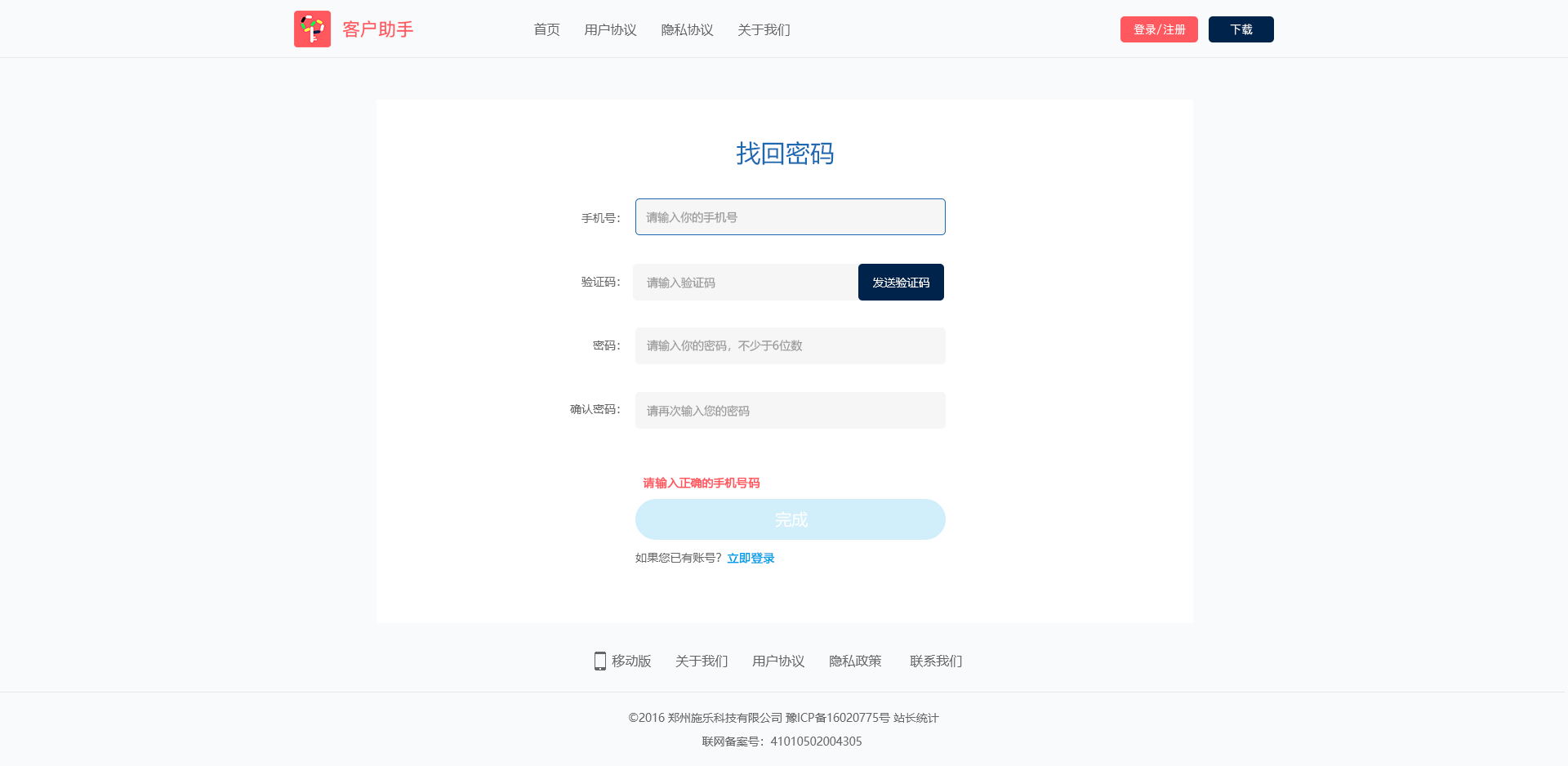Focus the 密码 password input field
Viewport: 1568px width, 766px height.
coord(790,346)
